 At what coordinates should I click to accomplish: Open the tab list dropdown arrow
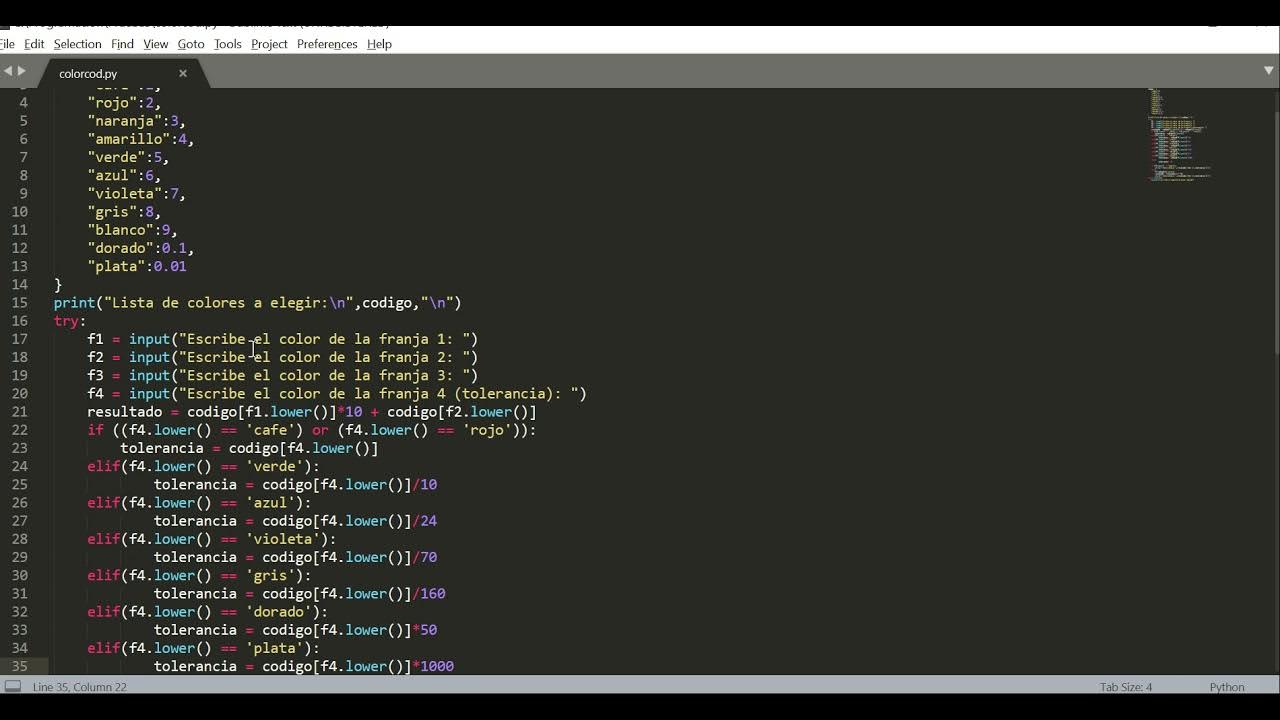click(x=1269, y=71)
